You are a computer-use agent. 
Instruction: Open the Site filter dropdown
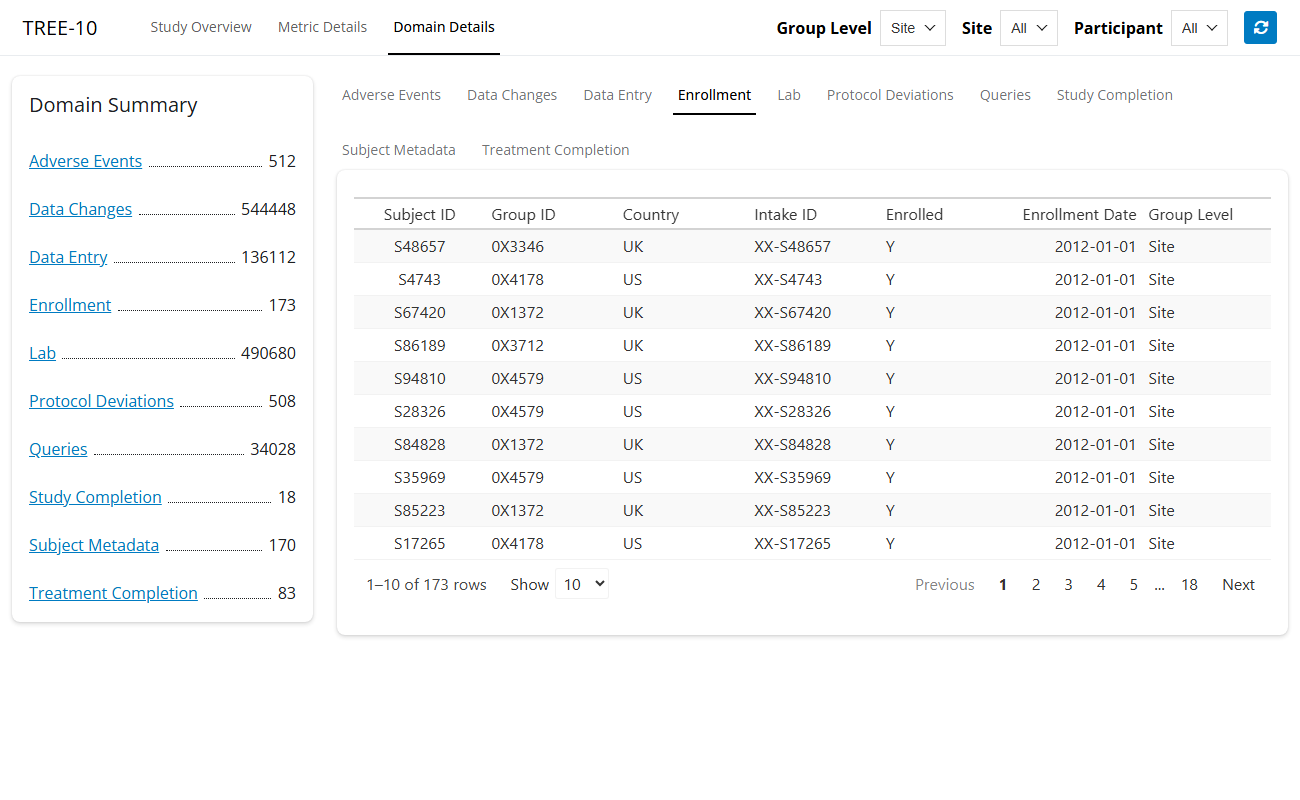(1029, 28)
